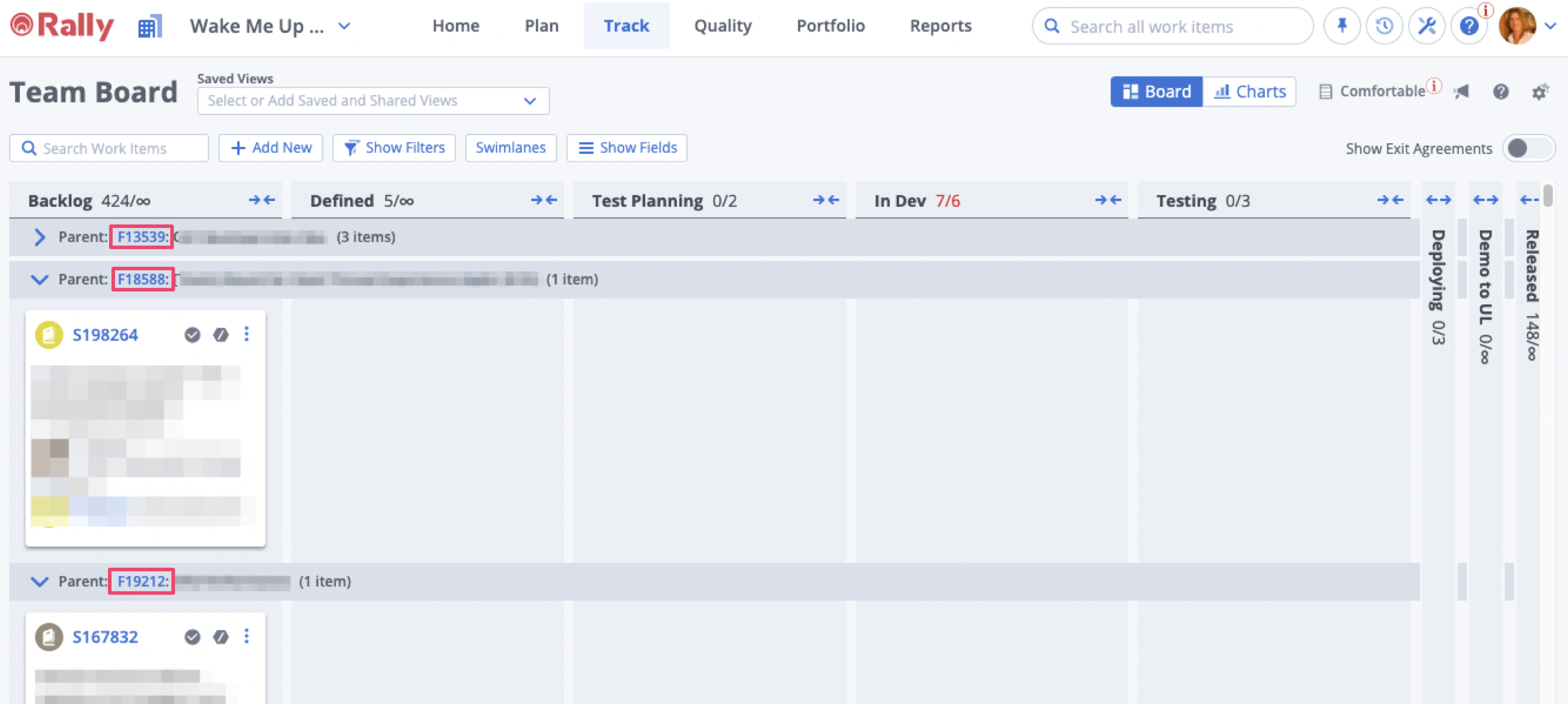Click the workspace building icon beside the Rally logo
Image resolution: width=1568 pixels, height=704 pixels.
150,25
